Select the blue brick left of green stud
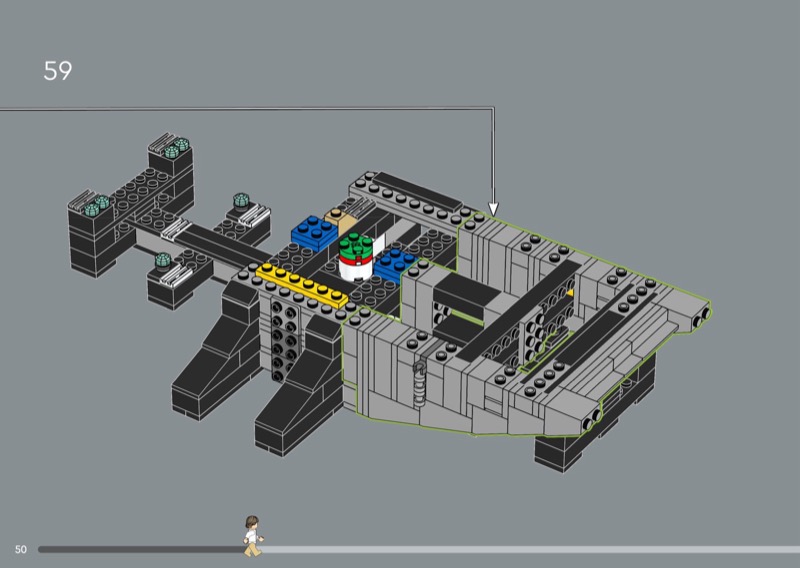The height and width of the screenshot is (568, 800). 315,235
